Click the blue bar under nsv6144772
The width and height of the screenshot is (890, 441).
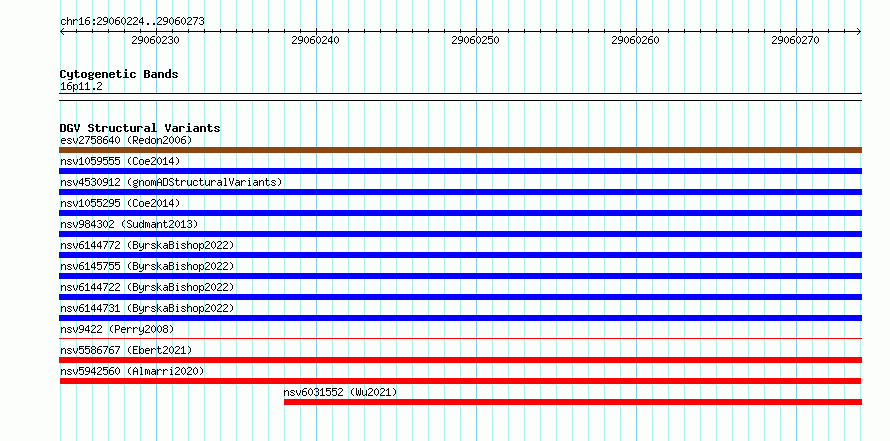pyautogui.click(x=460, y=255)
